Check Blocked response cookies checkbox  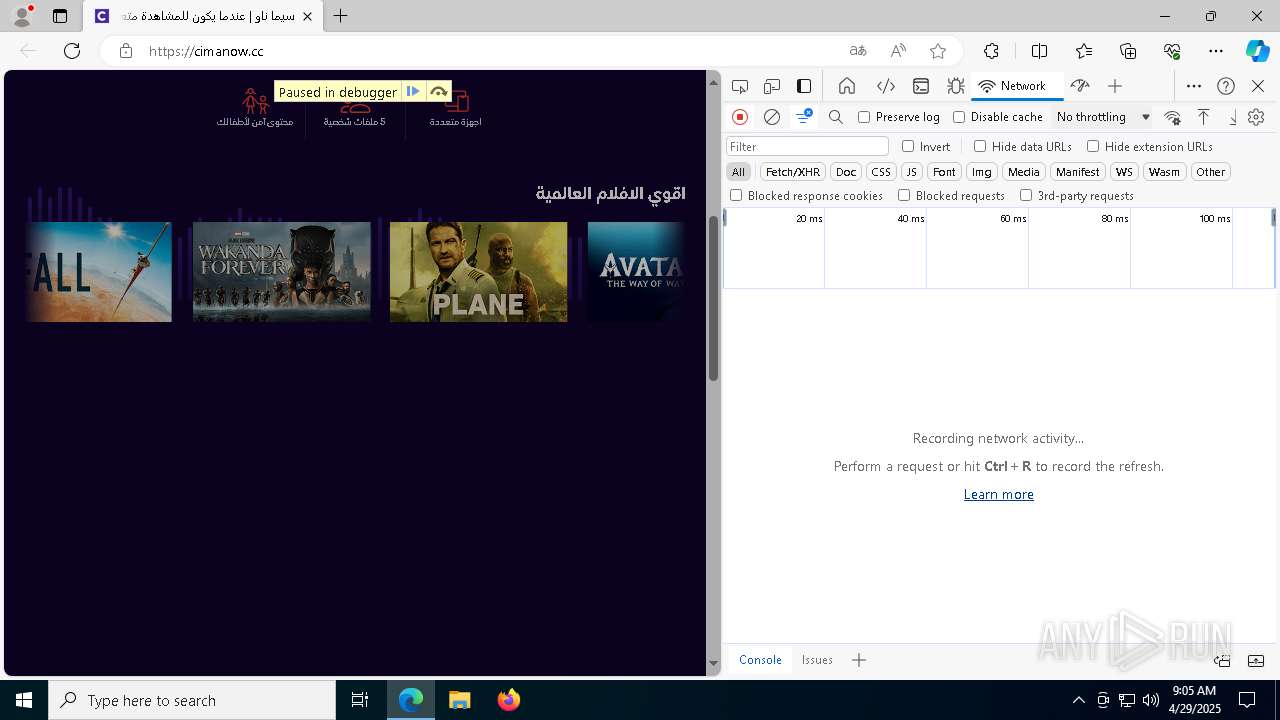[736, 196]
